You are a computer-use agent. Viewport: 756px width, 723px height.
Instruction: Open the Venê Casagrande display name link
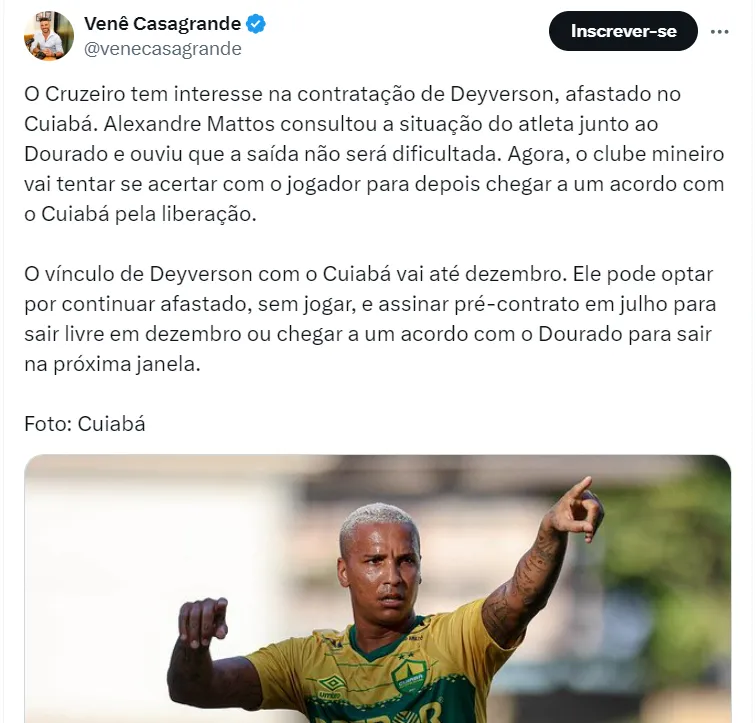pyautogui.click(x=162, y=24)
